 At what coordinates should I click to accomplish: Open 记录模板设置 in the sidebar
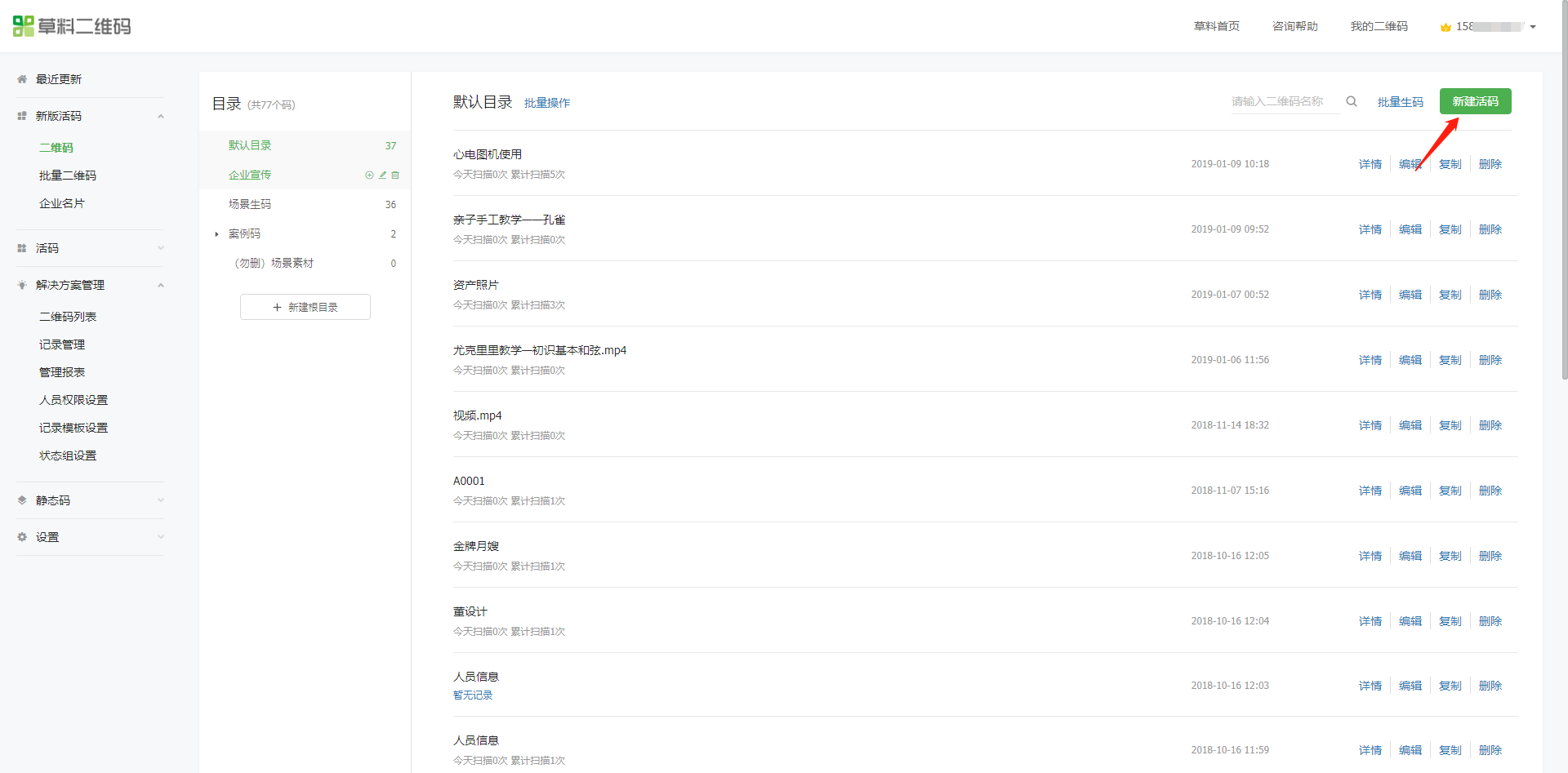[73, 428]
